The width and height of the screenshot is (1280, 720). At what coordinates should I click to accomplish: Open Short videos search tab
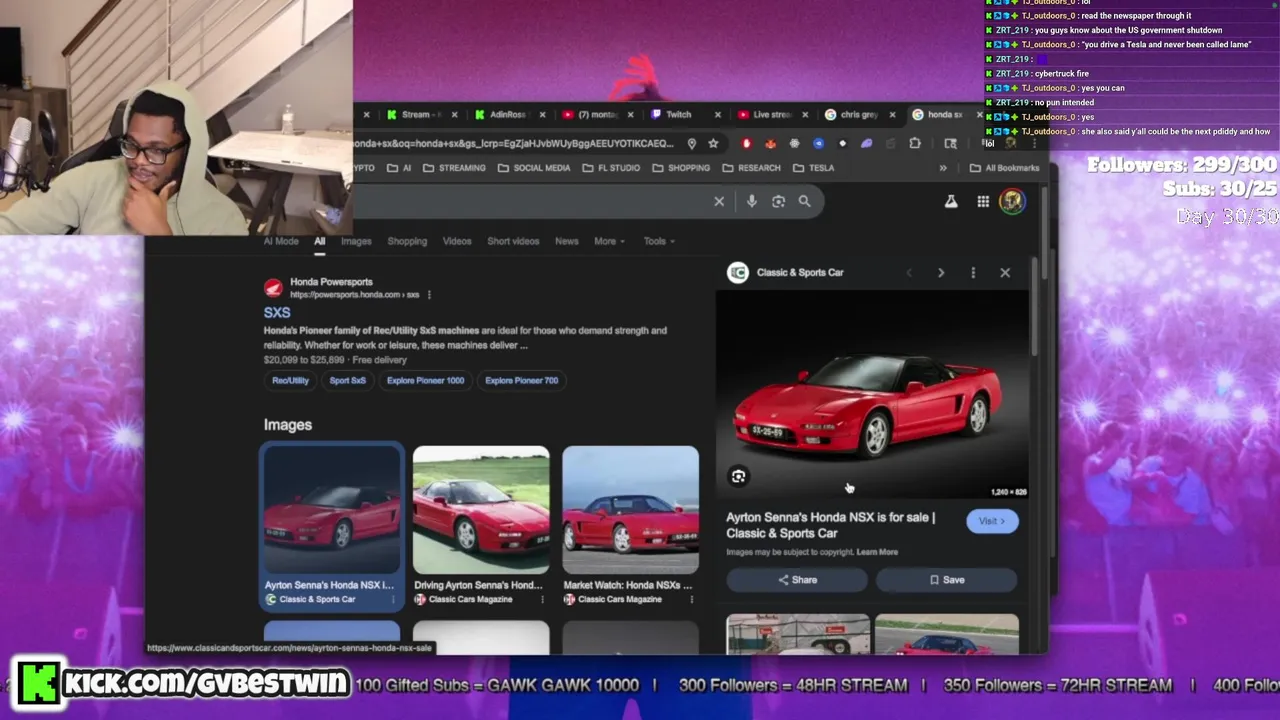513,241
